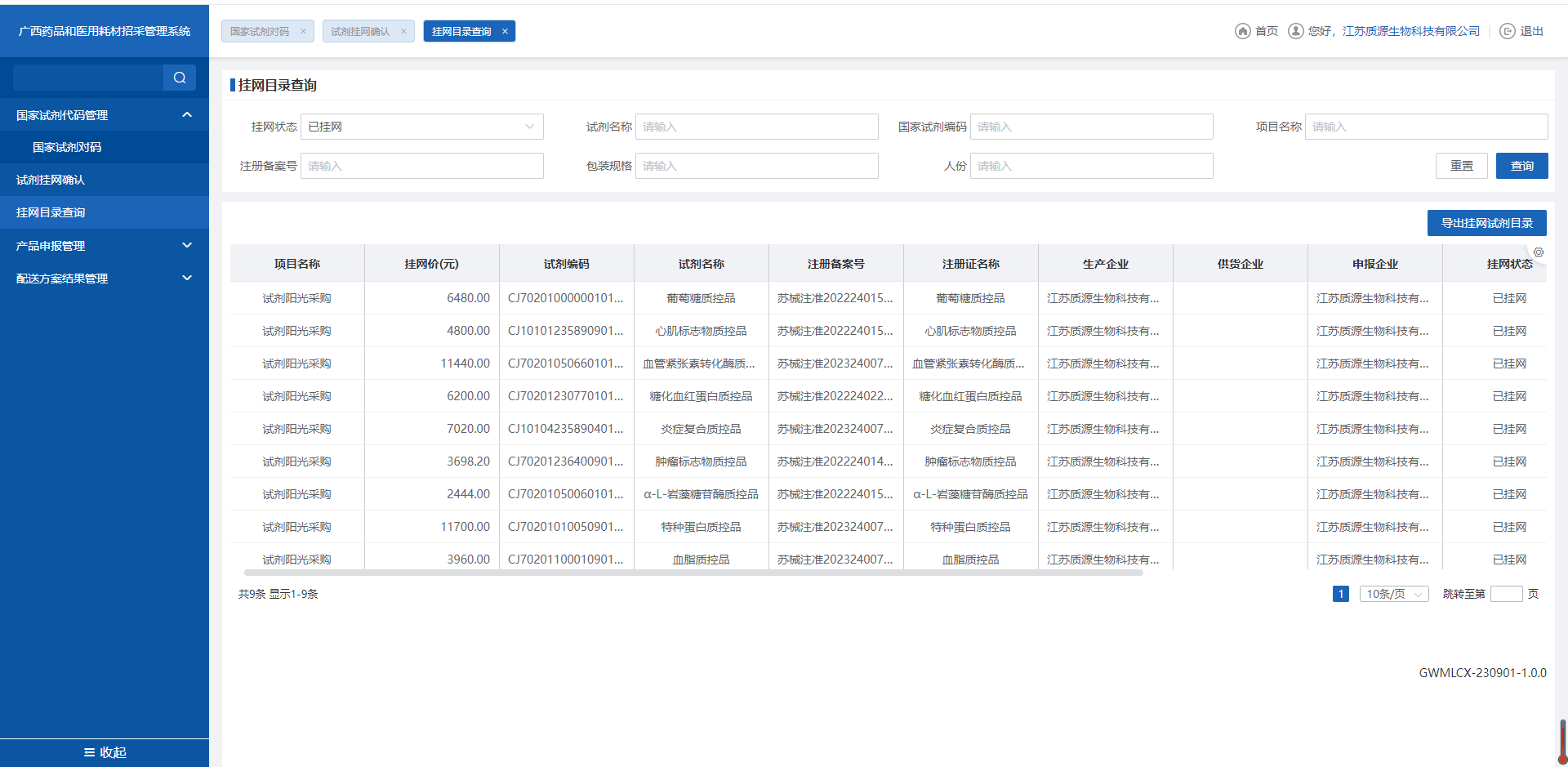Screen dimensions: 1568x767
Task: Click the 注册备案号 column header
Action: click(836, 264)
